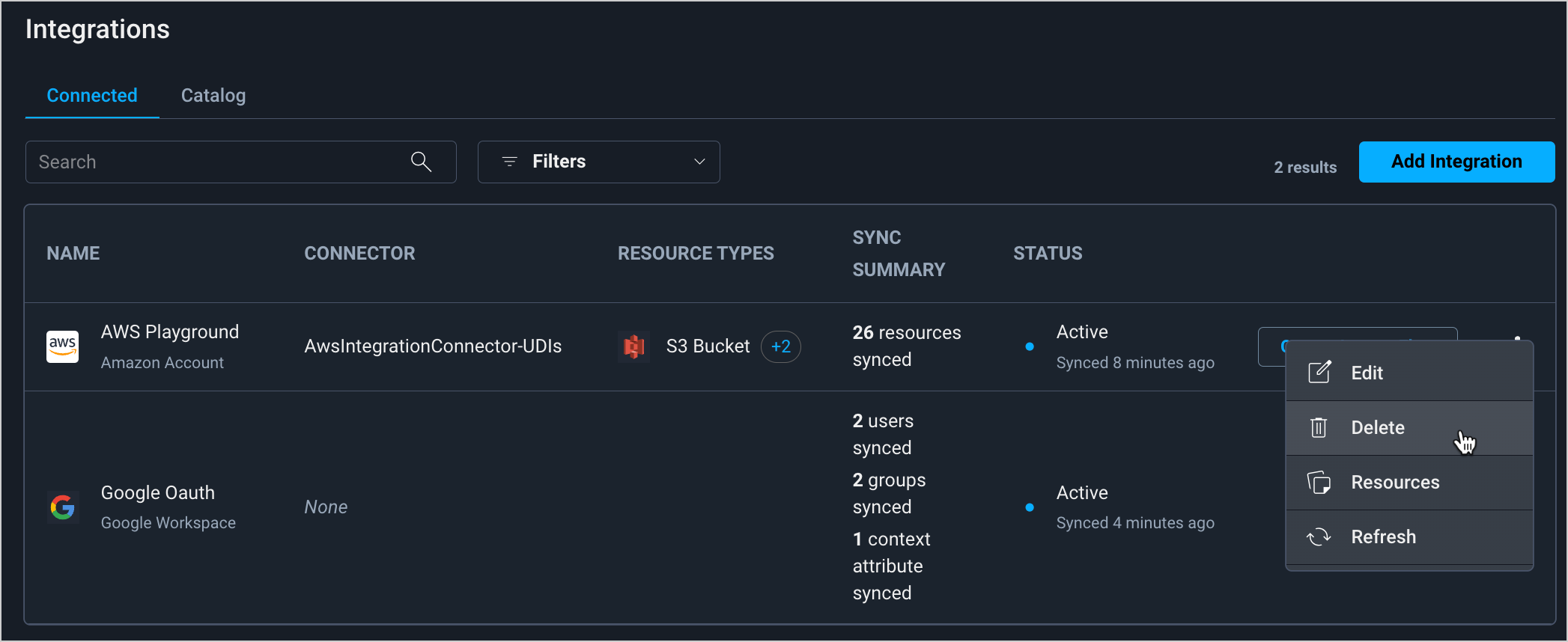Expand the +2 resource types badge
This screenshot has height=642, width=1568.
[x=780, y=346]
